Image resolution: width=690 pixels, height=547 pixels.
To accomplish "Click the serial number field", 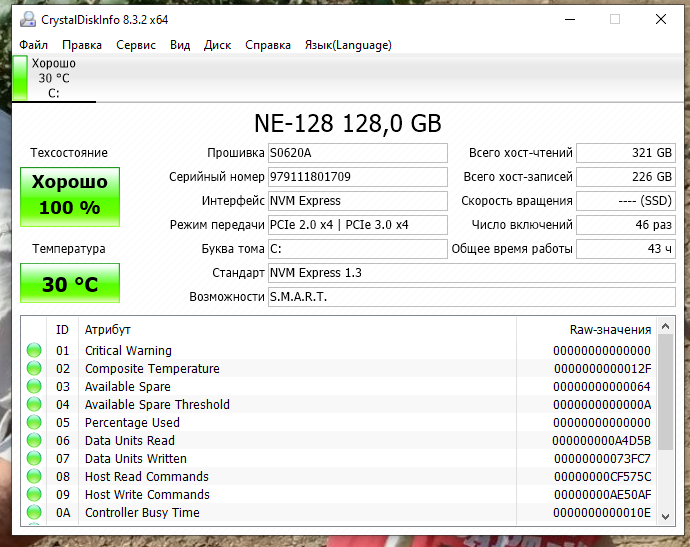I will coord(357,177).
